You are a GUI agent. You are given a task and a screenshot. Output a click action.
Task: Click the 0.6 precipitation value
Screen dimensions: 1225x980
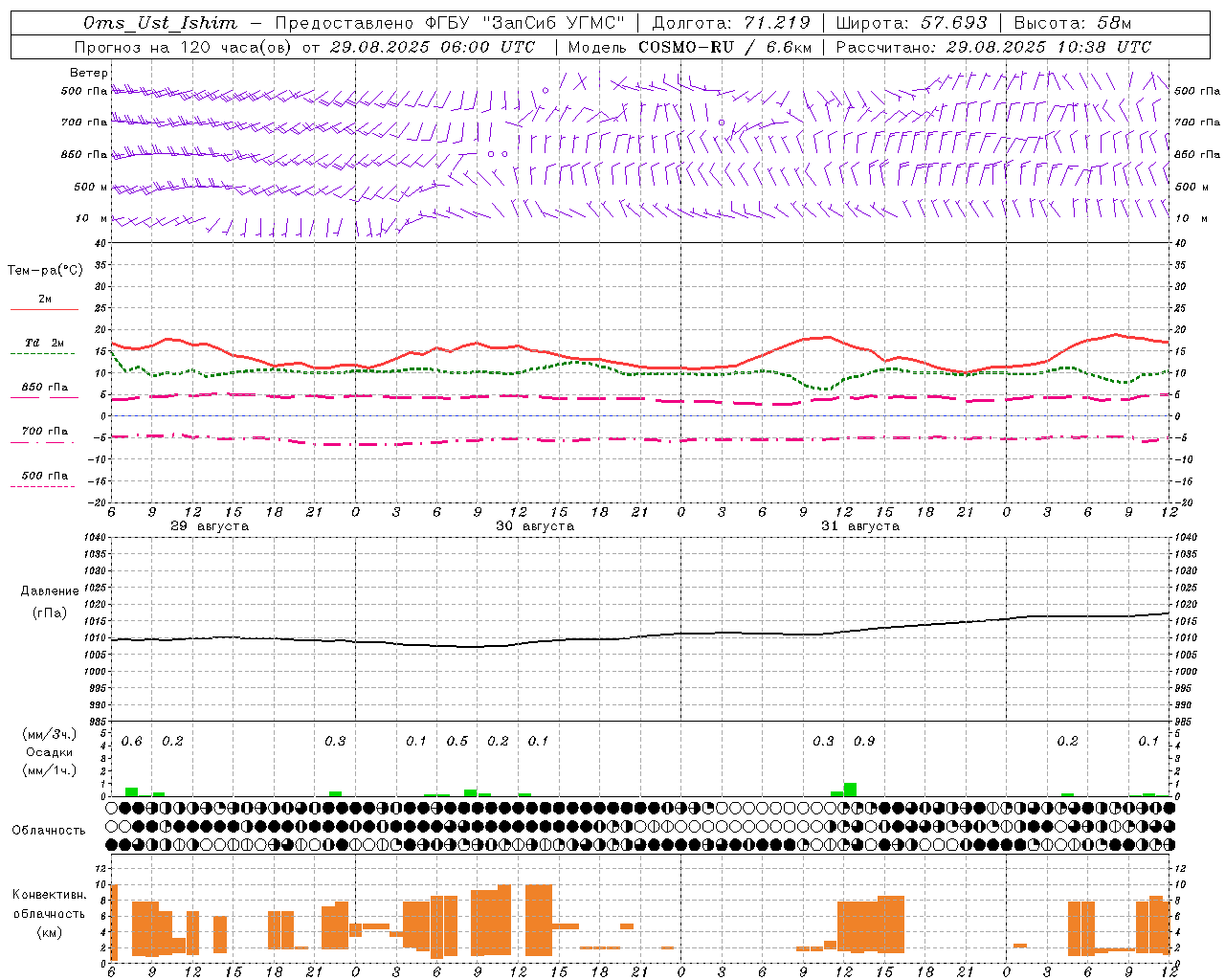tap(132, 742)
